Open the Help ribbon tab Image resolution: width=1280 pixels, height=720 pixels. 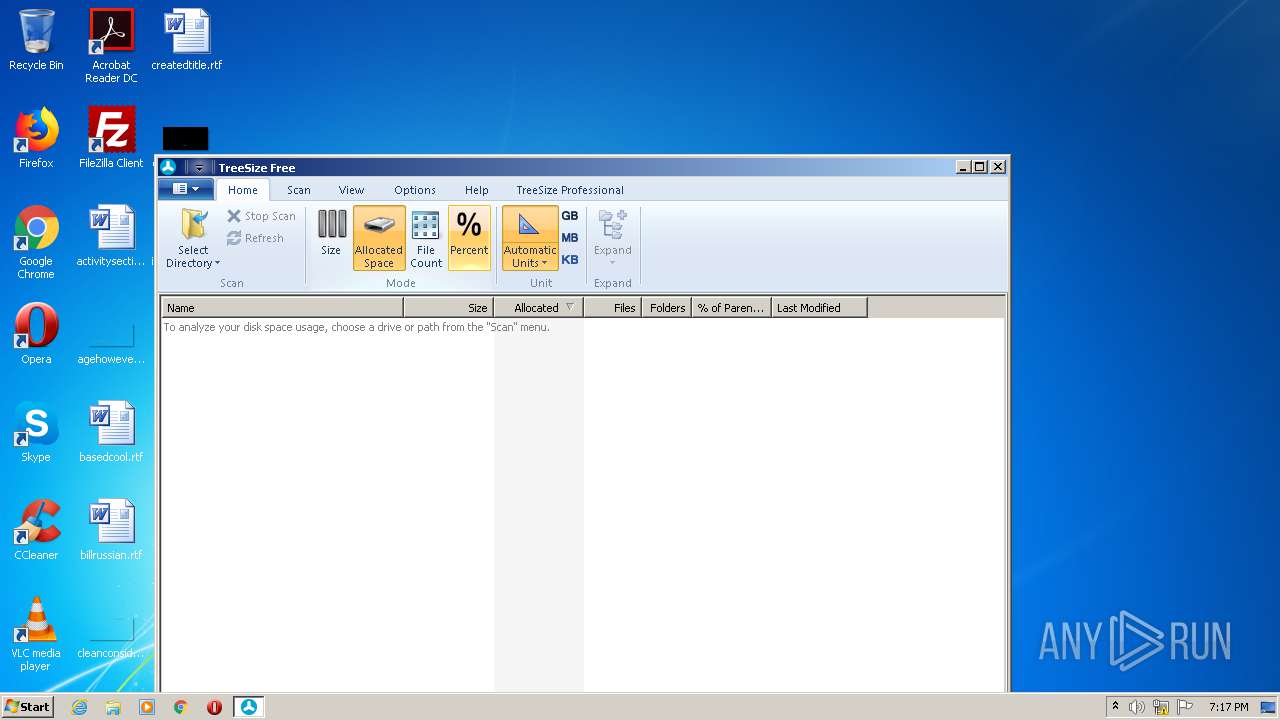[477, 190]
